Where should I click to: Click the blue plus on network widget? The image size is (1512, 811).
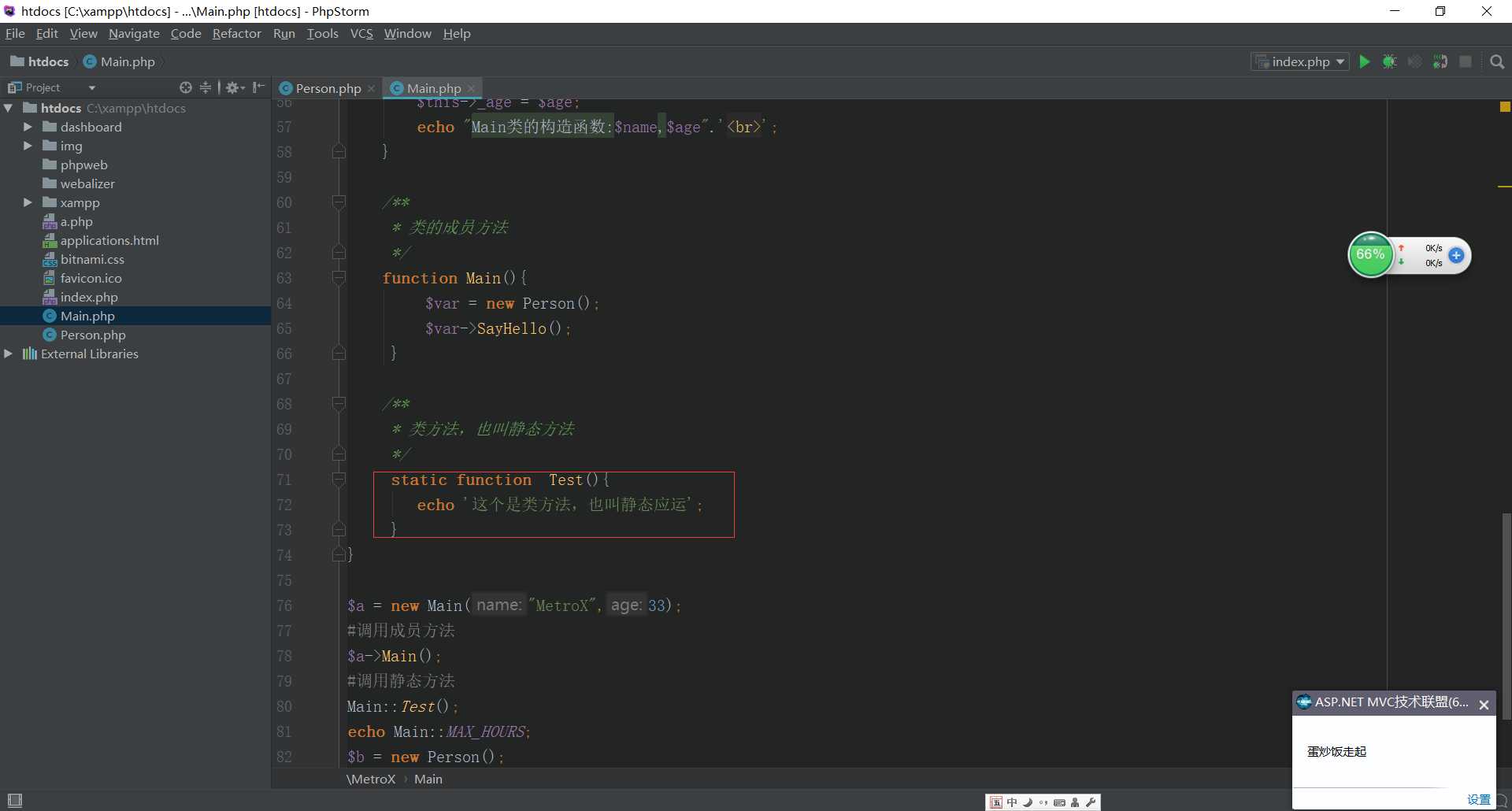pyautogui.click(x=1456, y=255)
